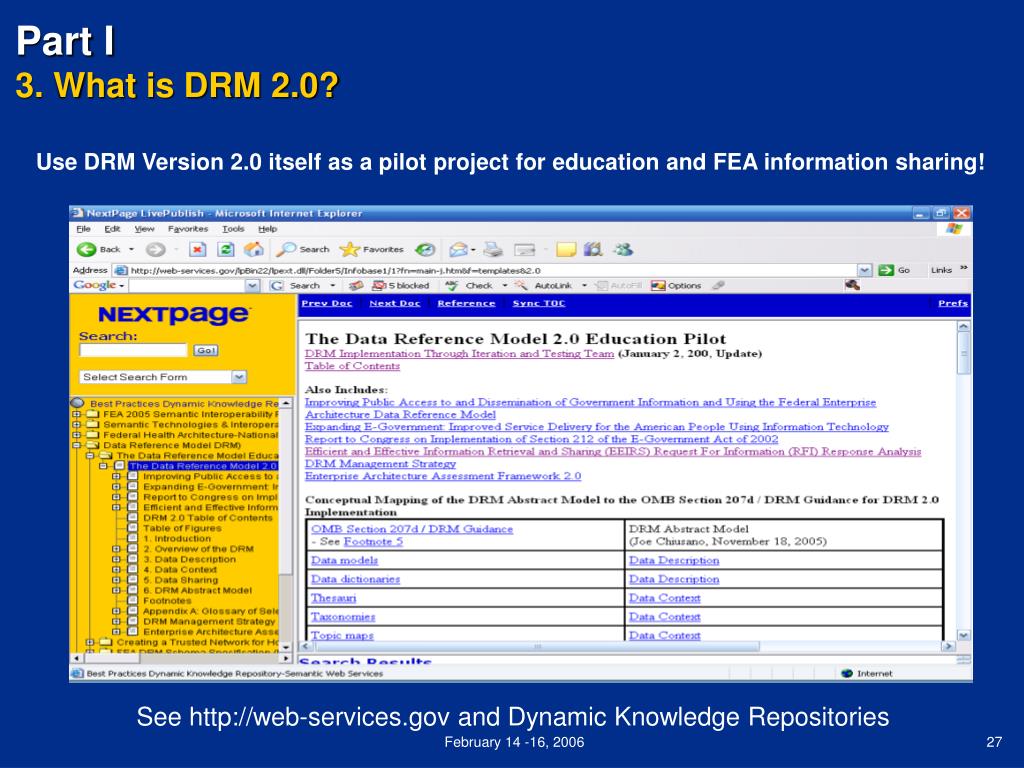Open the Select Search Form dropdown
The width and height of the screenshot is (1024, 768).
(x=239, y=377)
